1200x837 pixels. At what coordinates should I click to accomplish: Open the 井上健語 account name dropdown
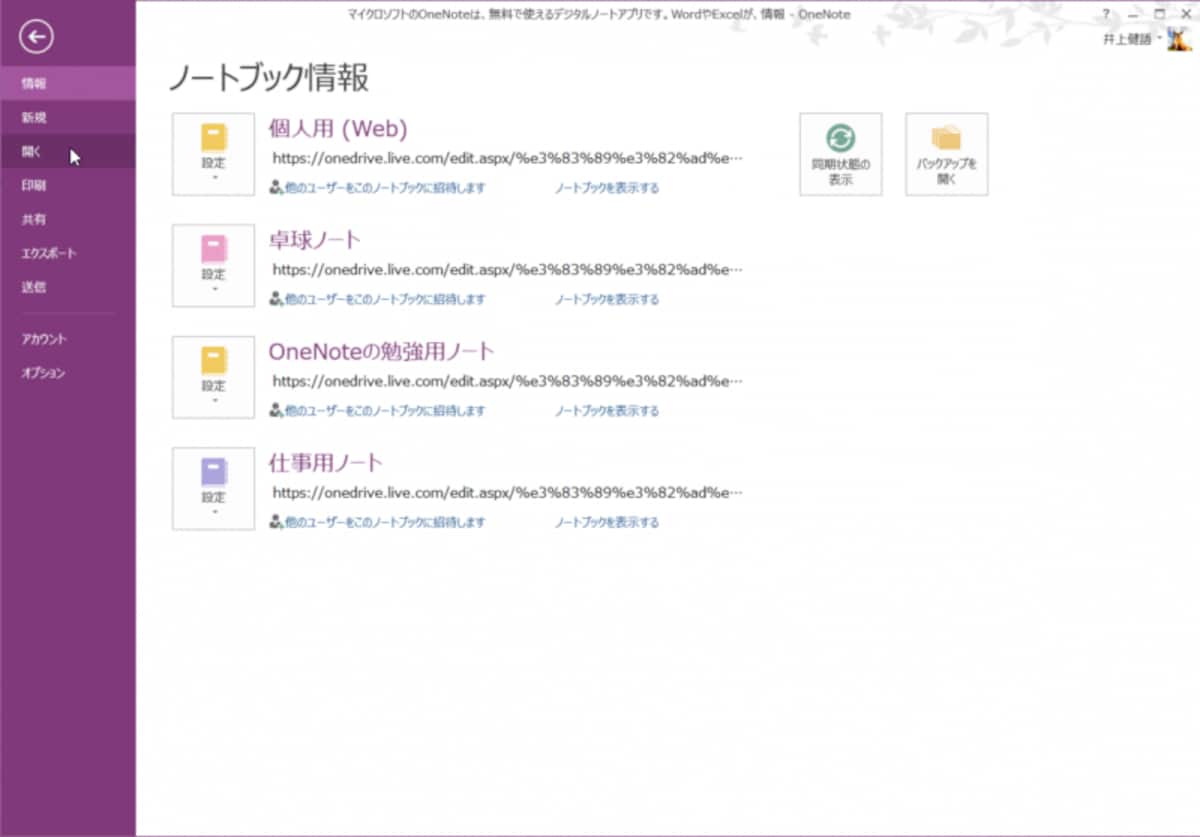tap(1132, 39)
